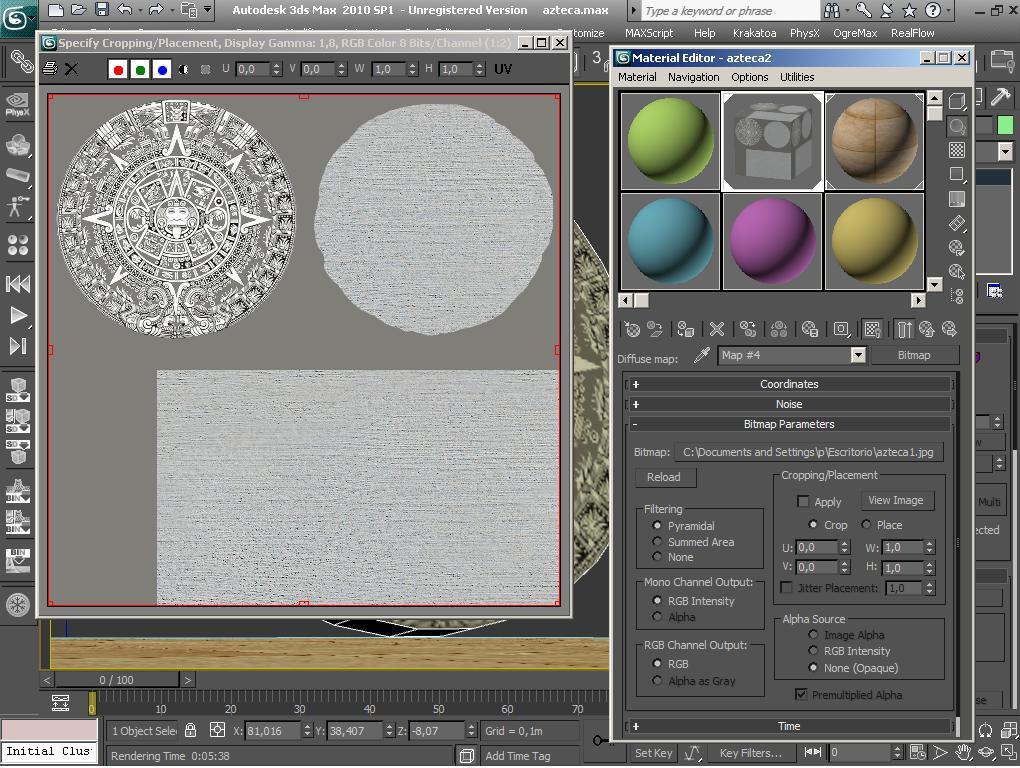The image size is (1020, 768).
Task: Click the Play Animation button on left toolbar
Action: click(18, 316)
